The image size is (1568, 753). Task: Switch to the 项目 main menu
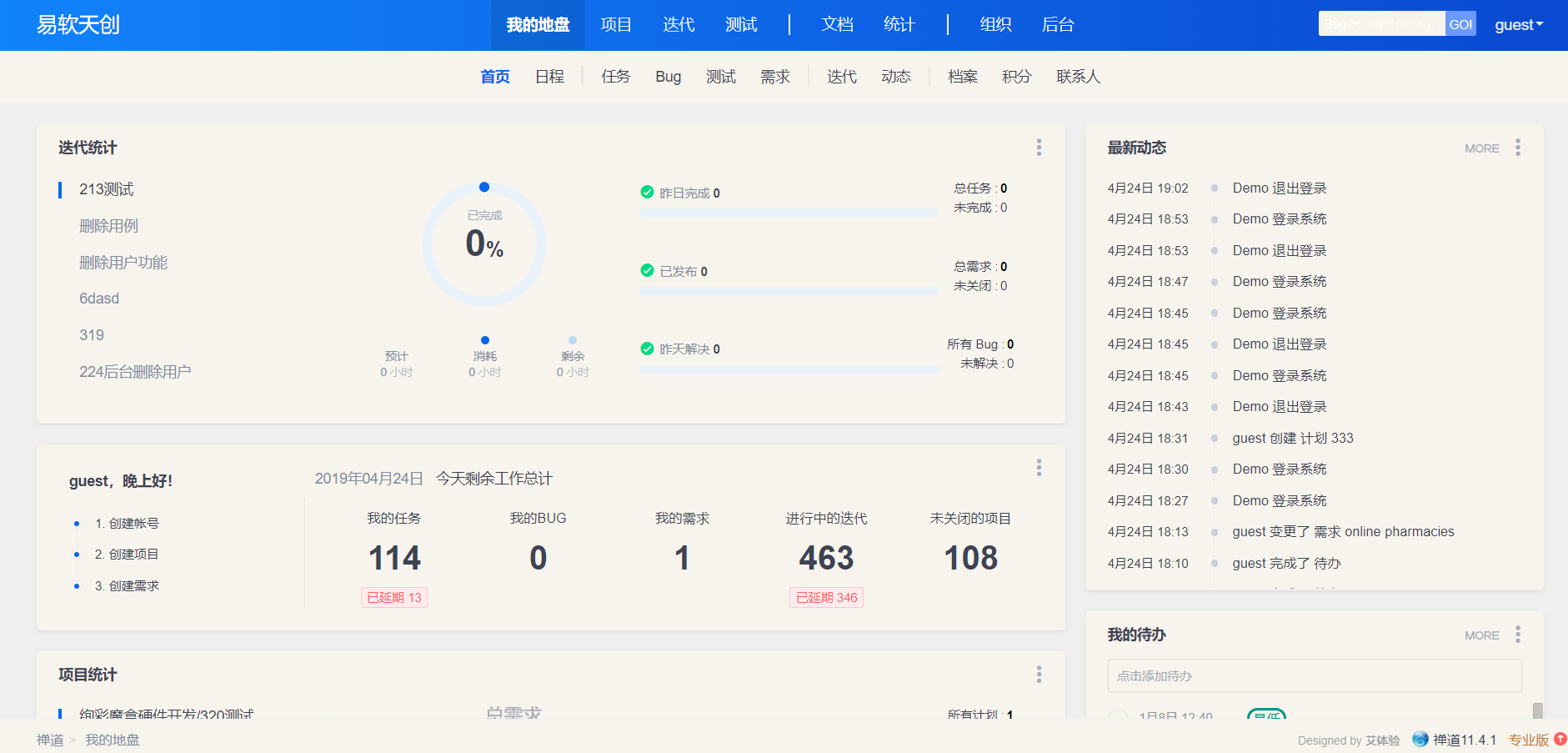click(x=616, y=25)
